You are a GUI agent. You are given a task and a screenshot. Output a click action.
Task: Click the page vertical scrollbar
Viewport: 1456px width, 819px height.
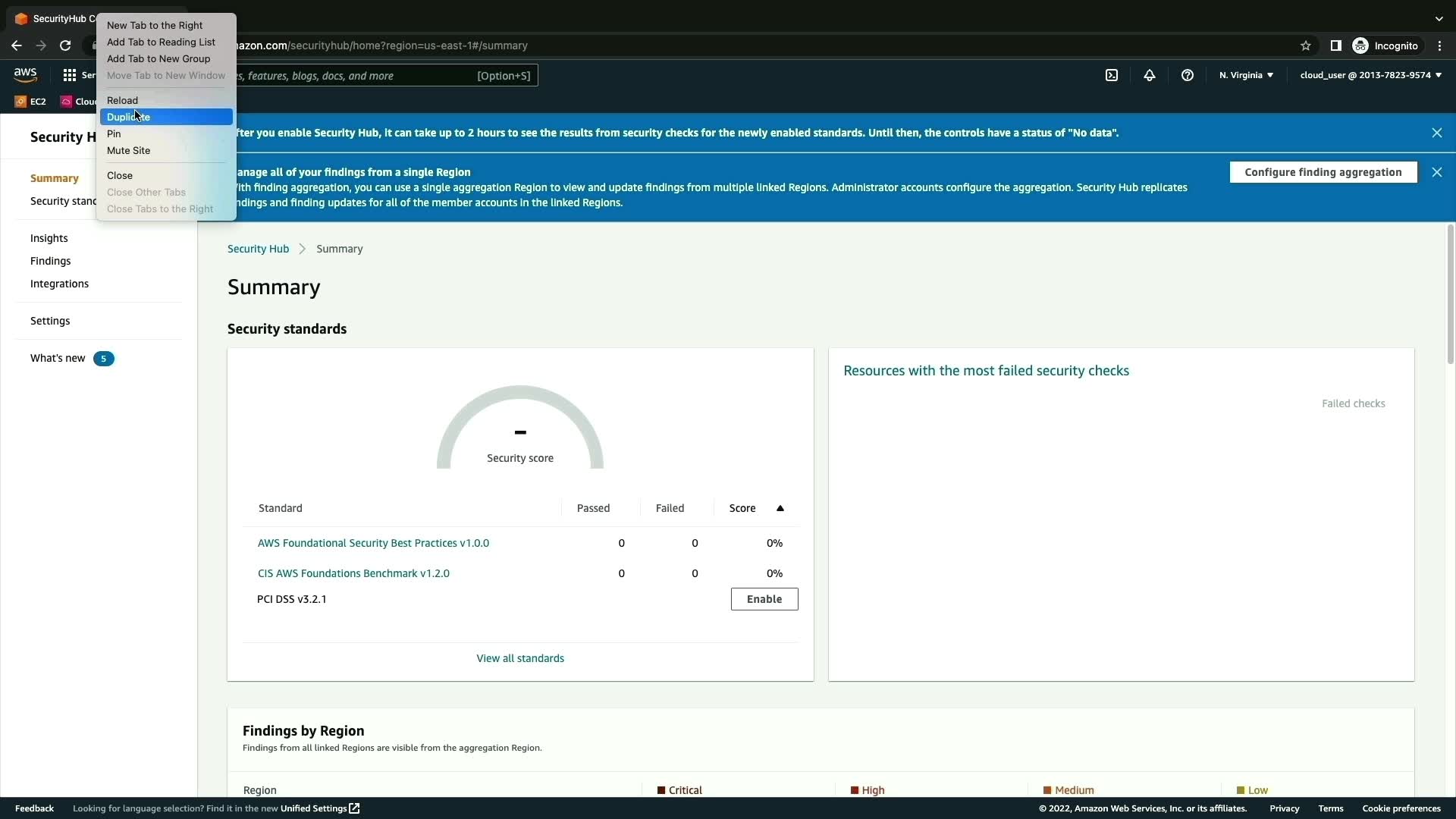[x=1450, y=296]
